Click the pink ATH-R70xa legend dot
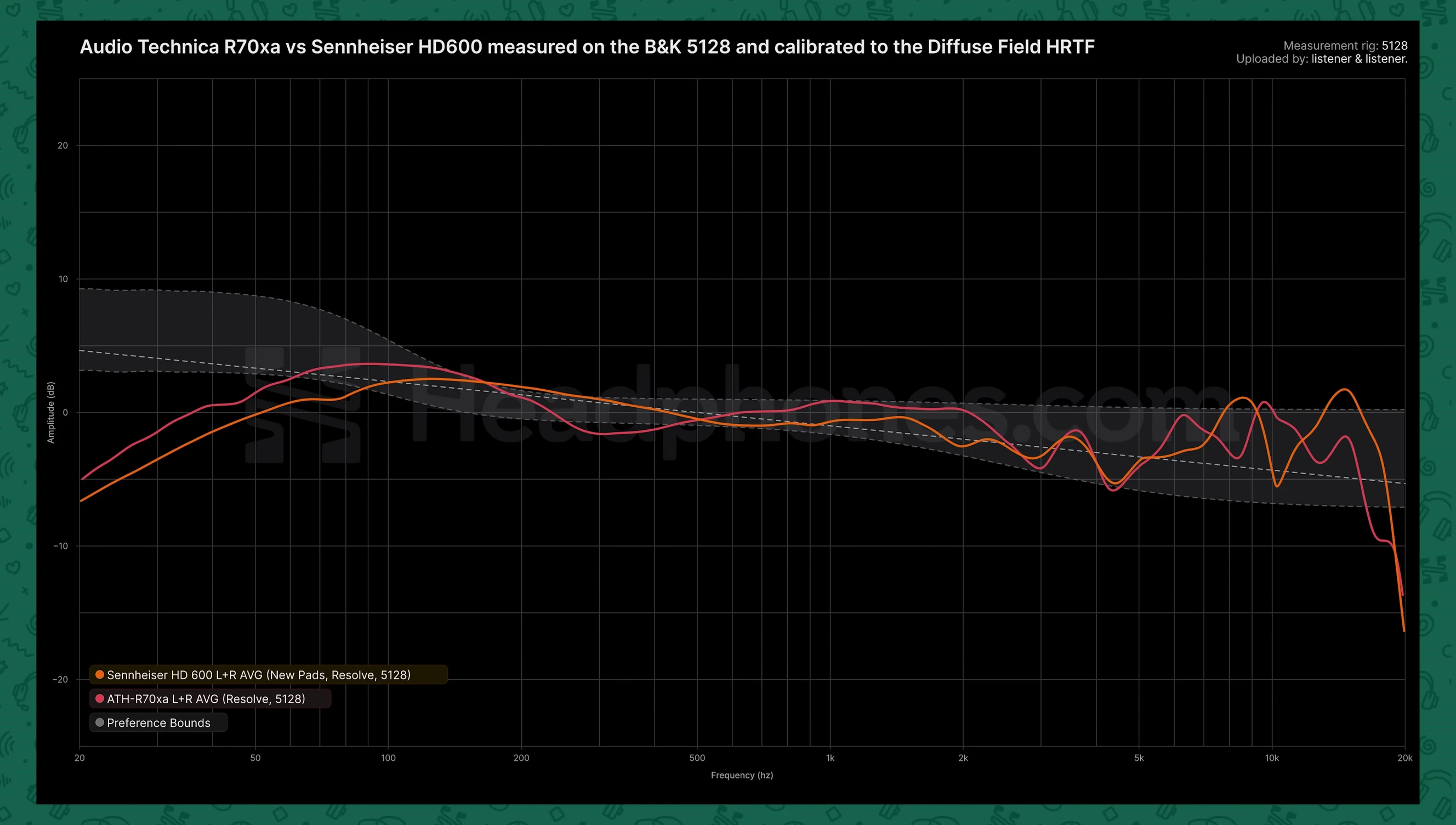Screen dimensions: 1456x825 pyautogui.click(x=100, y=698)
